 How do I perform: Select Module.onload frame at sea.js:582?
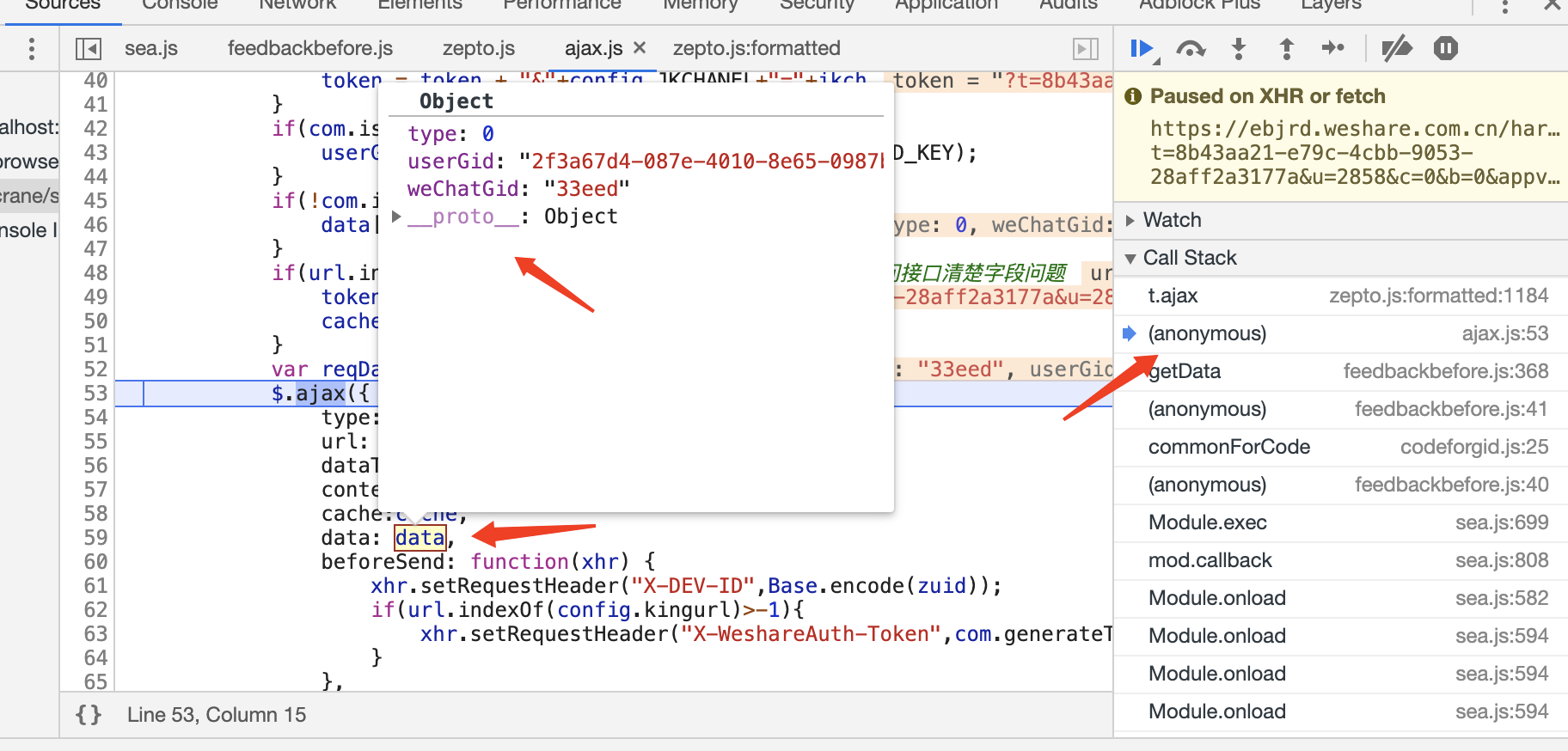(x=1341, y=598)
